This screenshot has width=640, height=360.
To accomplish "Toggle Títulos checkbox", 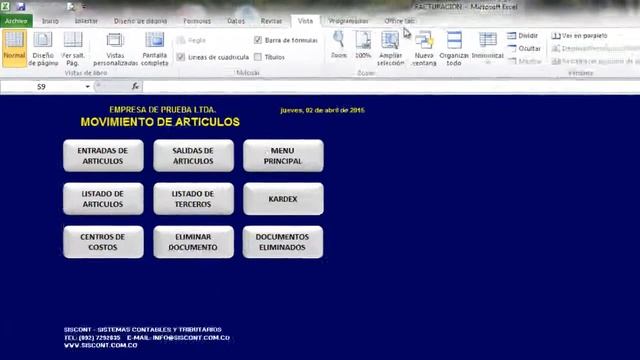I will [258, 57].
